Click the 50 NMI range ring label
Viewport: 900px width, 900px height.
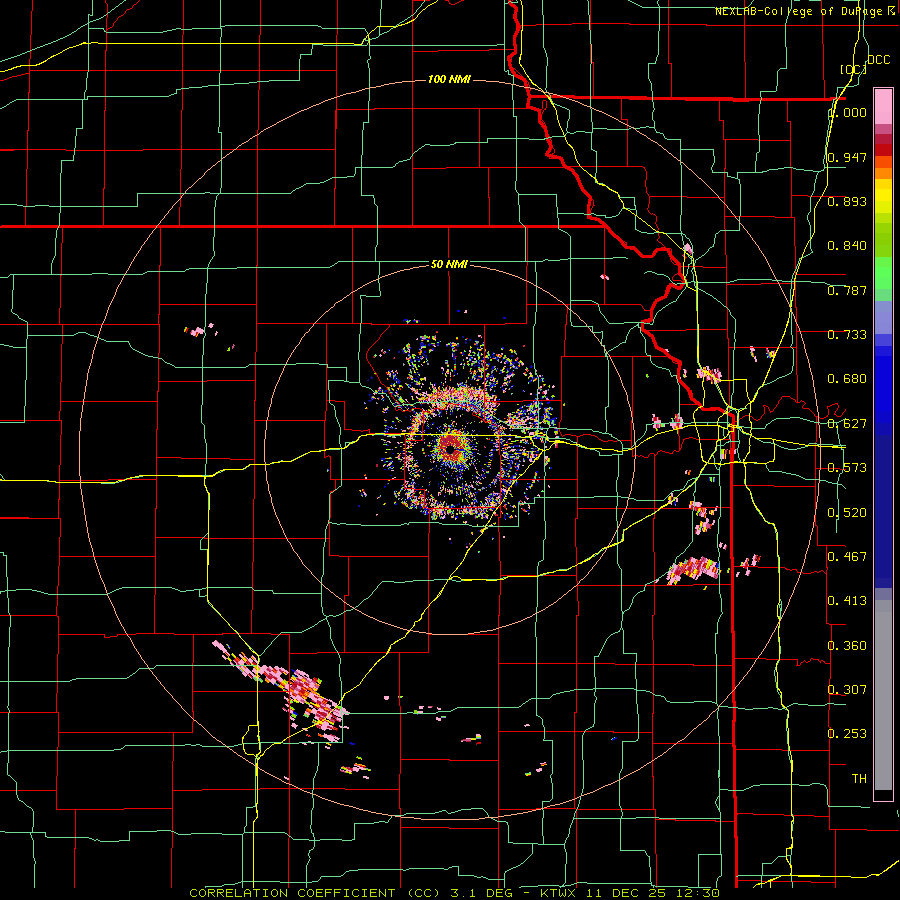pos(449,264)
